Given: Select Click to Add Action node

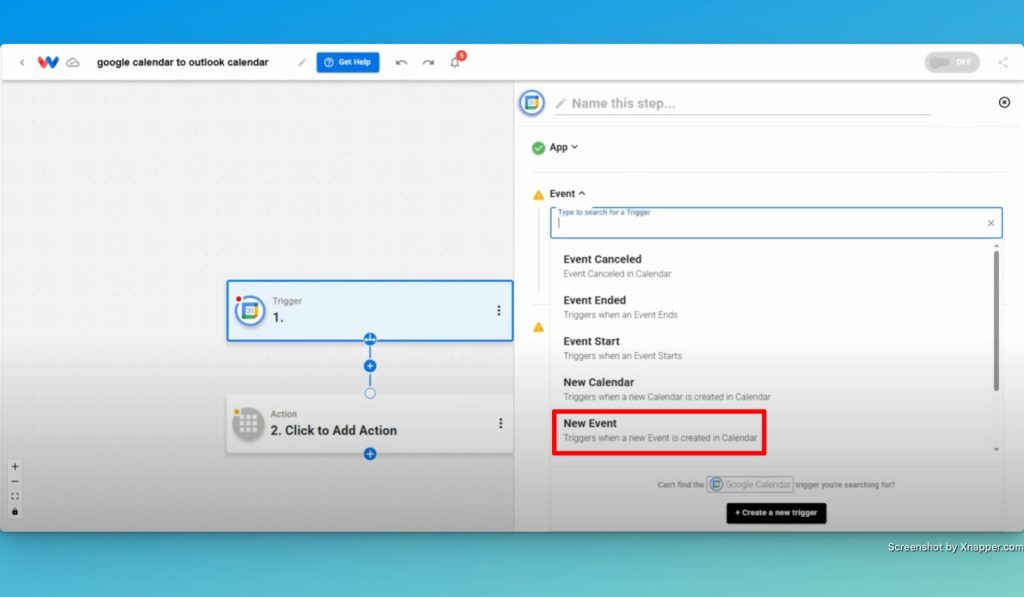Looking at the screenshot, I should [370, 424].
